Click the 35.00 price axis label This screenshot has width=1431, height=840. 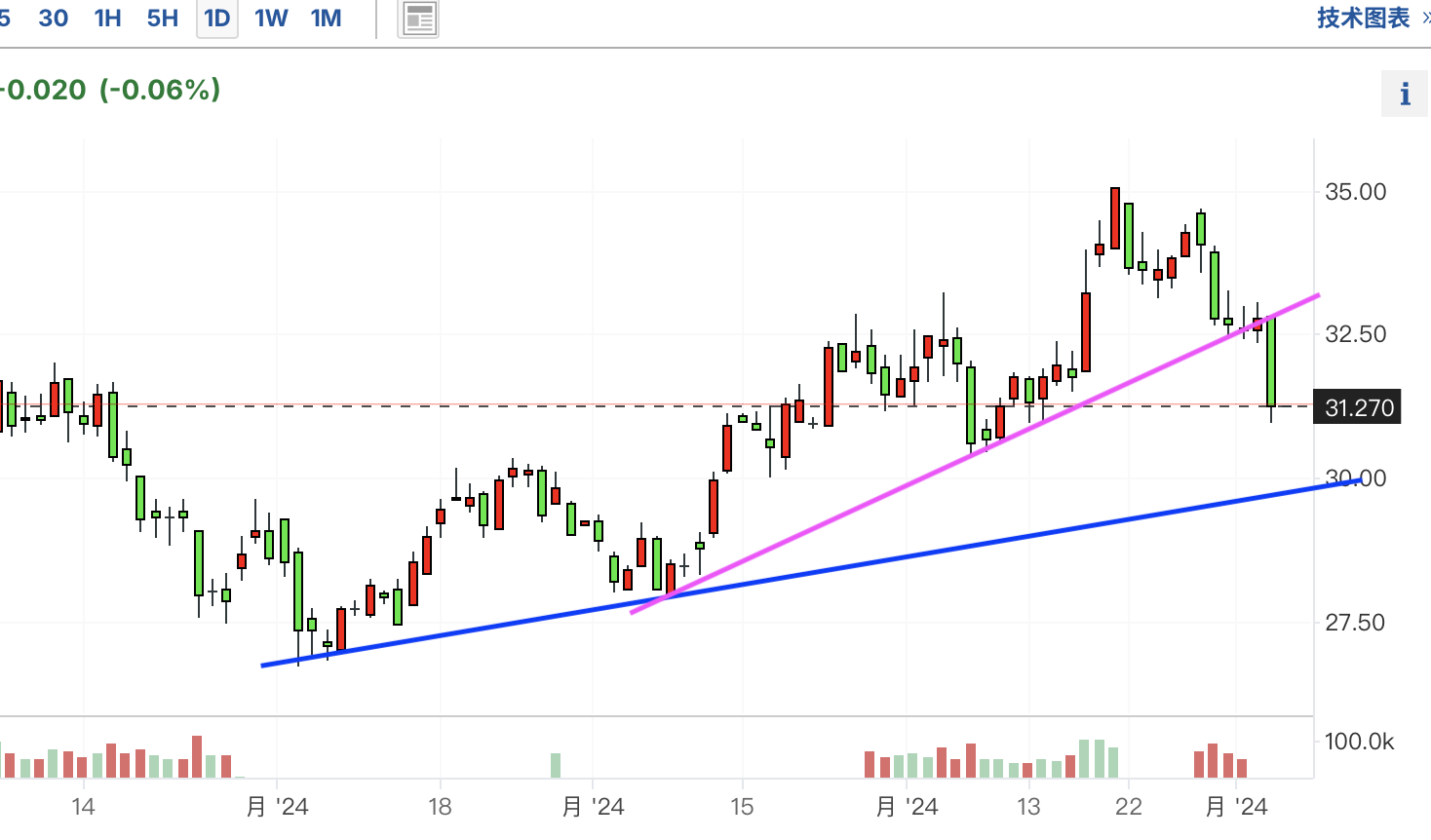coord(1355,192)
